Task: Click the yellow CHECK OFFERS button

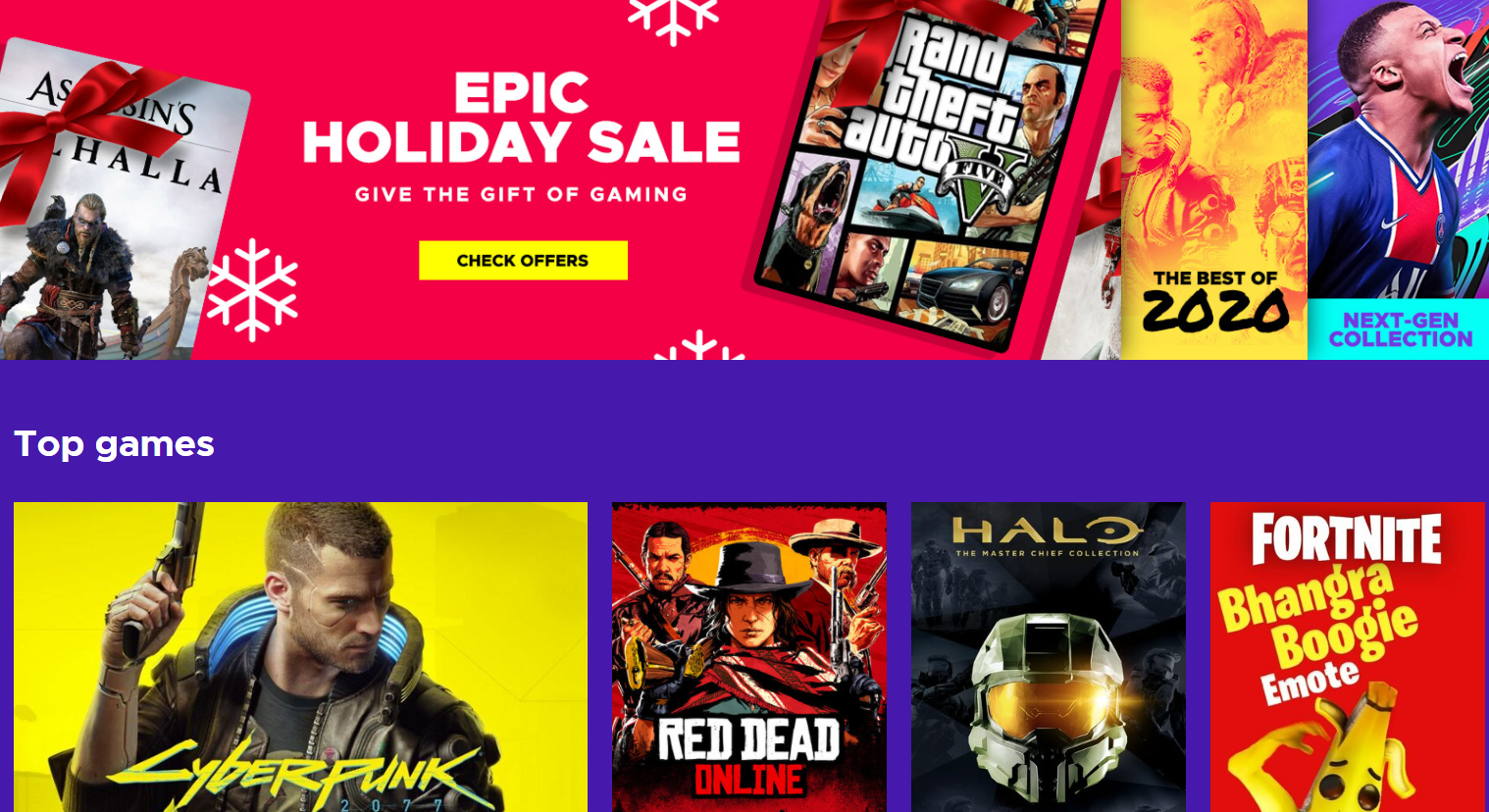Action: tap(523, 260)
